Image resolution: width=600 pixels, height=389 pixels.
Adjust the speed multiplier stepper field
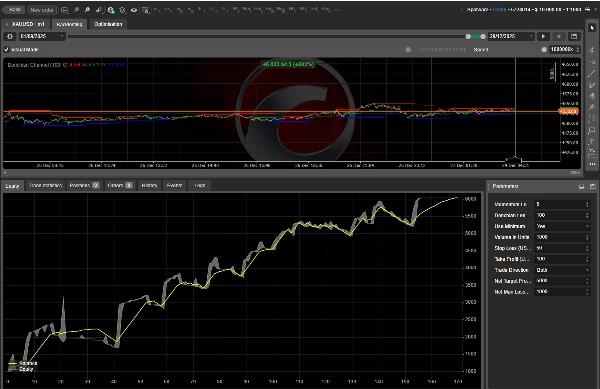[565, 49]
